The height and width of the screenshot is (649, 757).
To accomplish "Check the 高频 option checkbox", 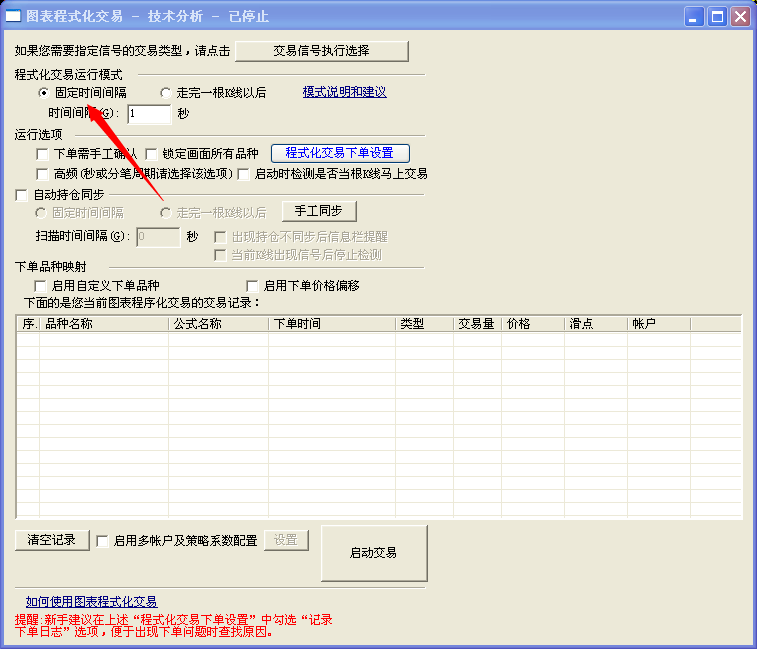I will click(x=42, y=174).
